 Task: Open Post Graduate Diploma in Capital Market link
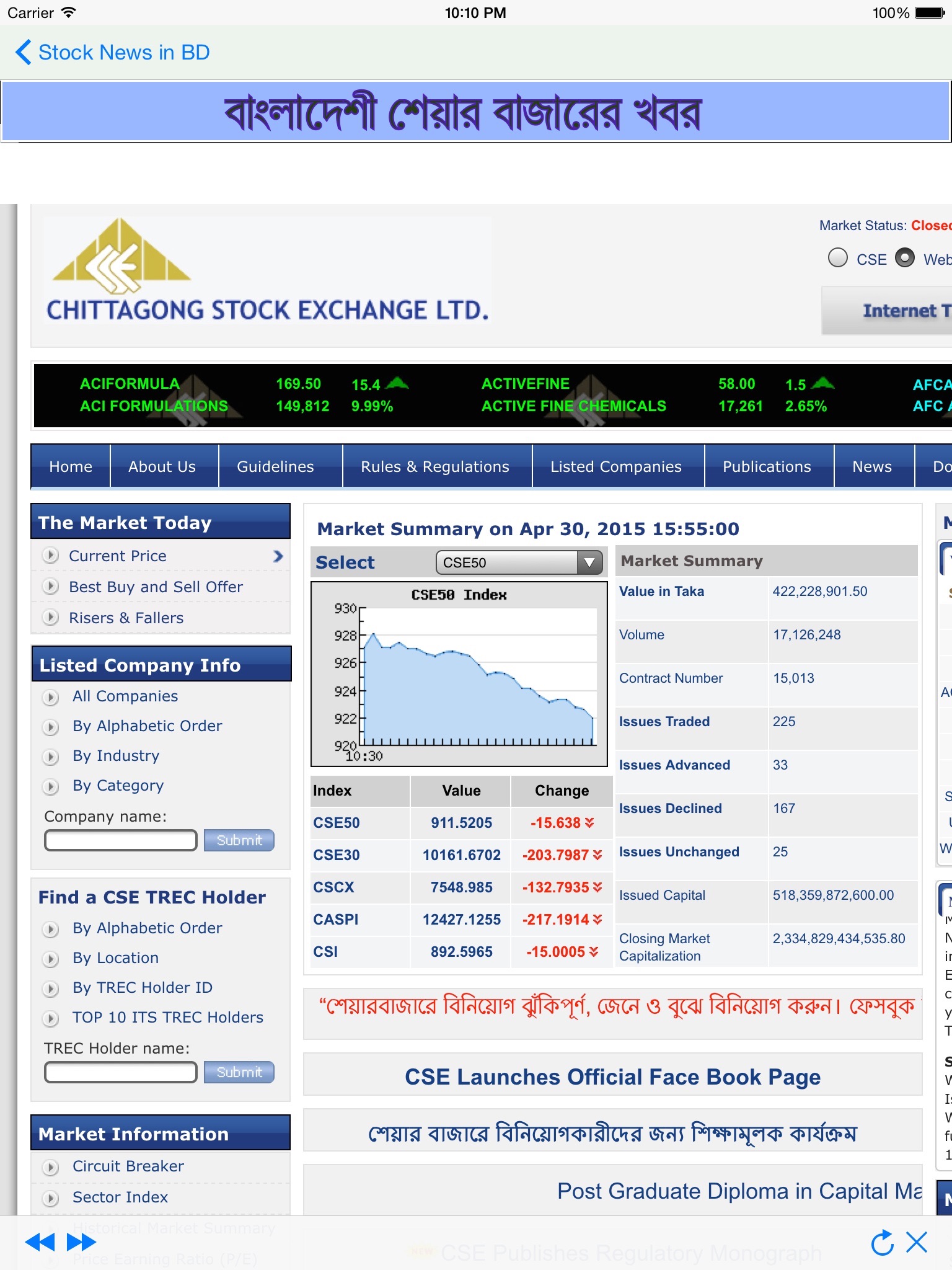[739, 1191]
